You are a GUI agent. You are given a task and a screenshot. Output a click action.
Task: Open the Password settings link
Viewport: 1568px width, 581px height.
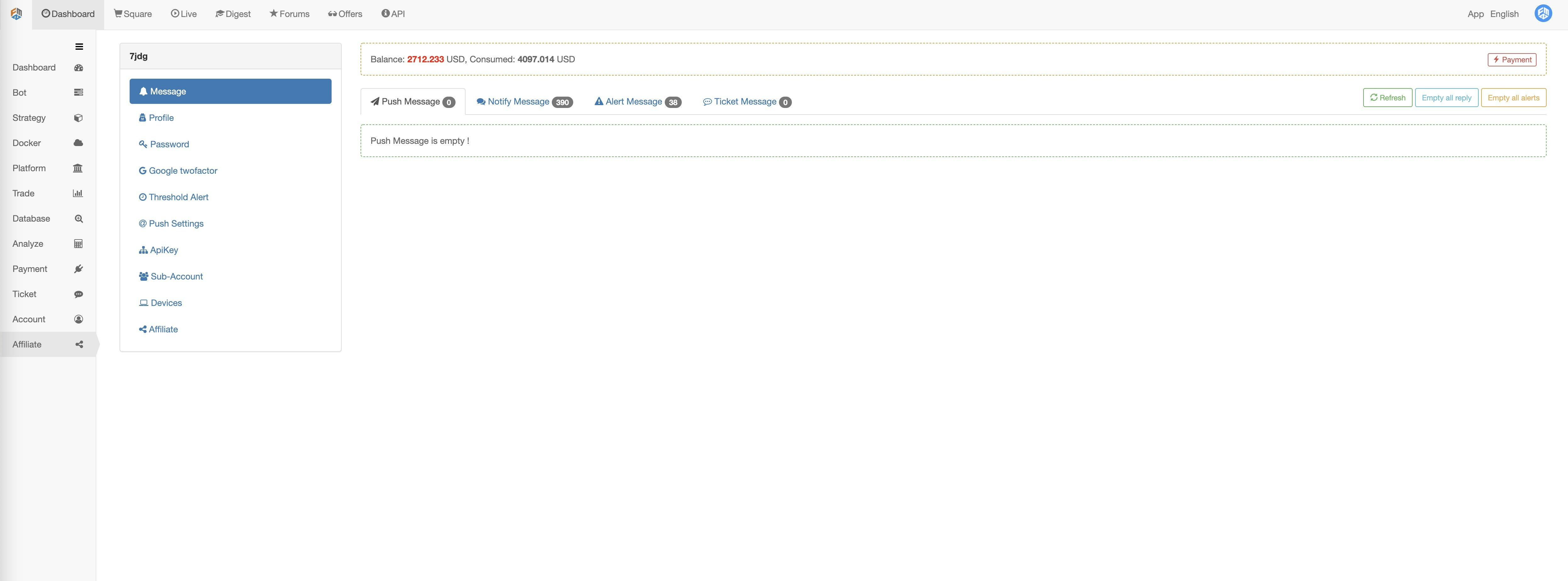[x=230, y=144]
